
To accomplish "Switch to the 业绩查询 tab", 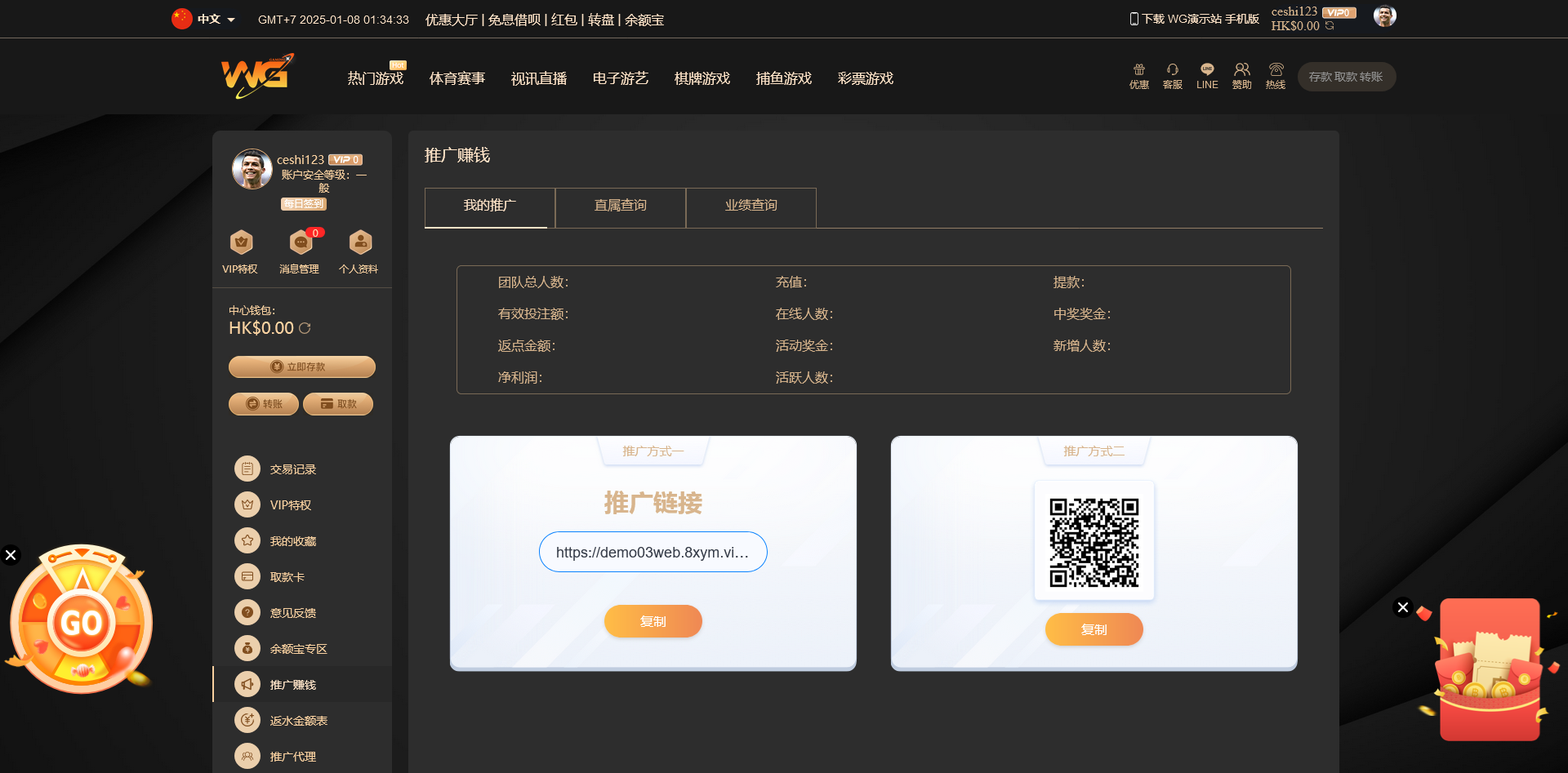I will click(751, 206).
